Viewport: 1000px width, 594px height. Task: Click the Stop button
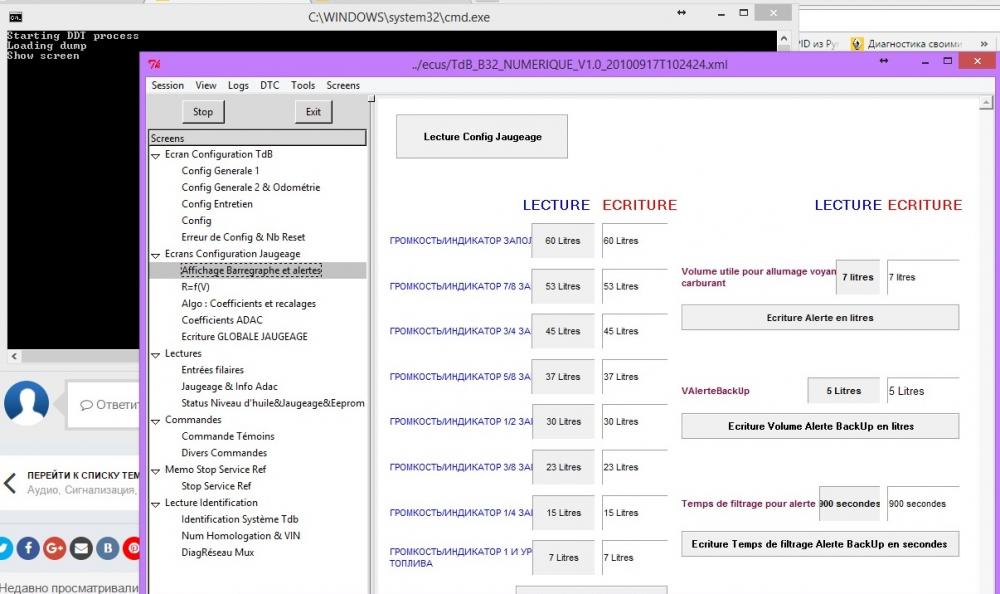[x=203, y=112]
